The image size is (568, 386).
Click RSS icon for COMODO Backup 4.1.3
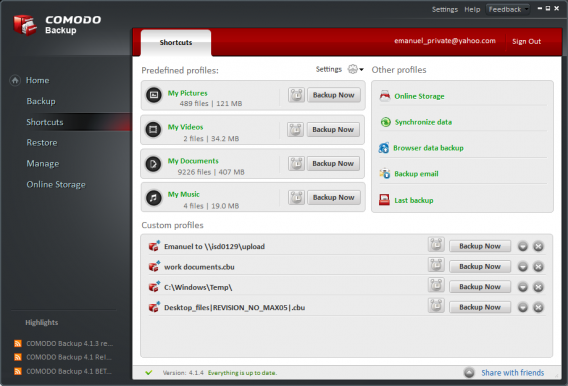pyautogui.click(x=17, y=343)
